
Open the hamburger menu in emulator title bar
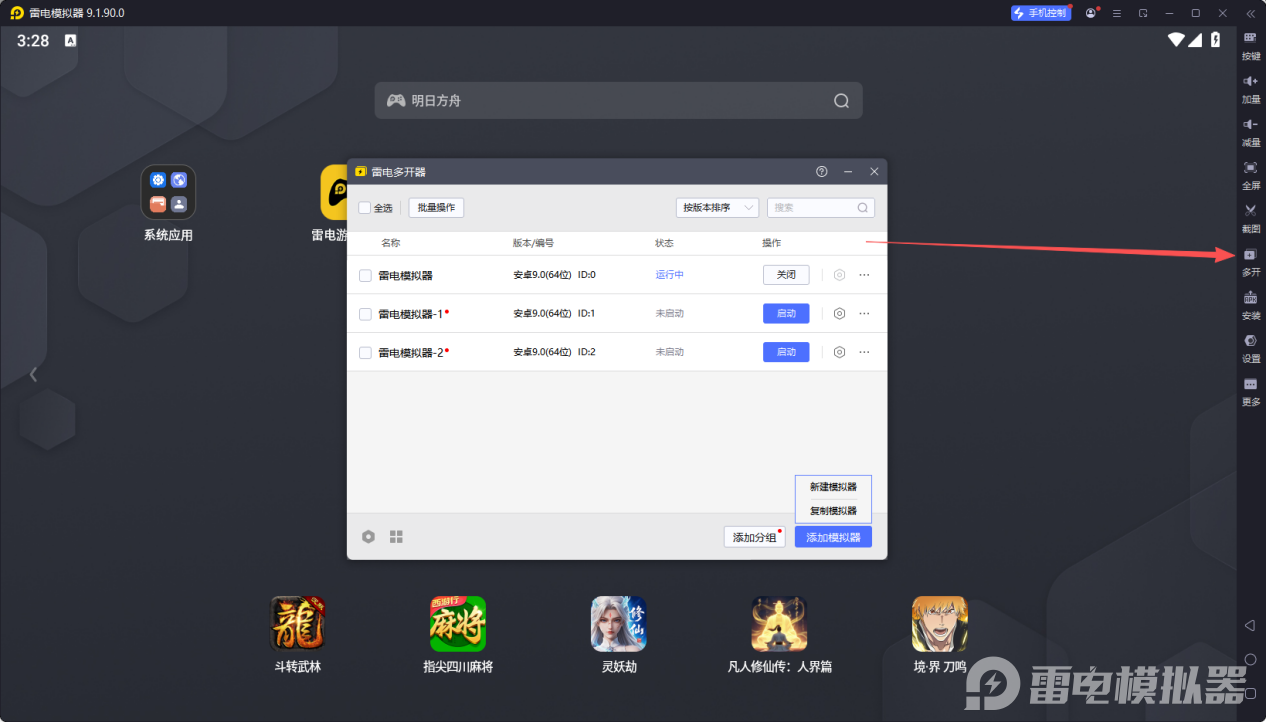coord(1116,13)
